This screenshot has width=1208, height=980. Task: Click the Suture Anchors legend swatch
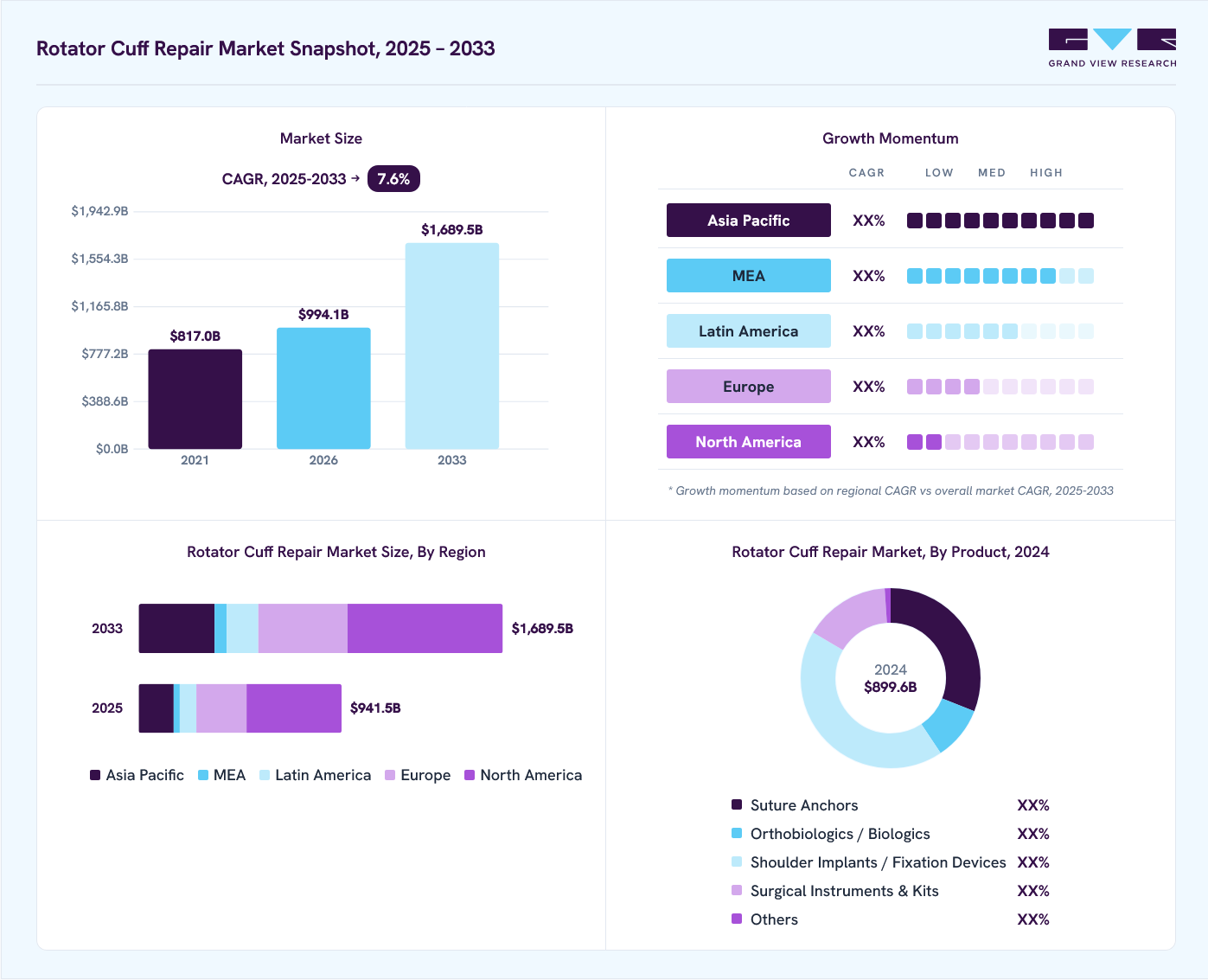point(737,804)
